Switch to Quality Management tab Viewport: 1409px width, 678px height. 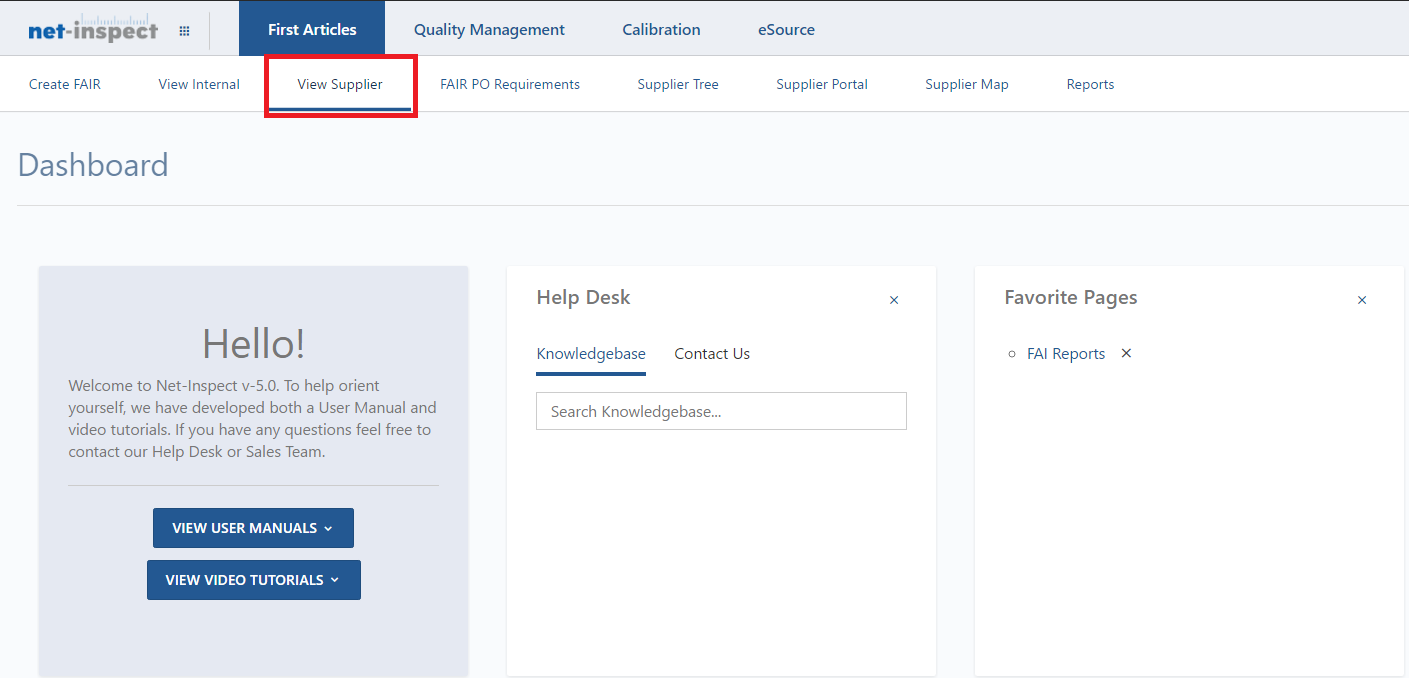tap(489, 29)
